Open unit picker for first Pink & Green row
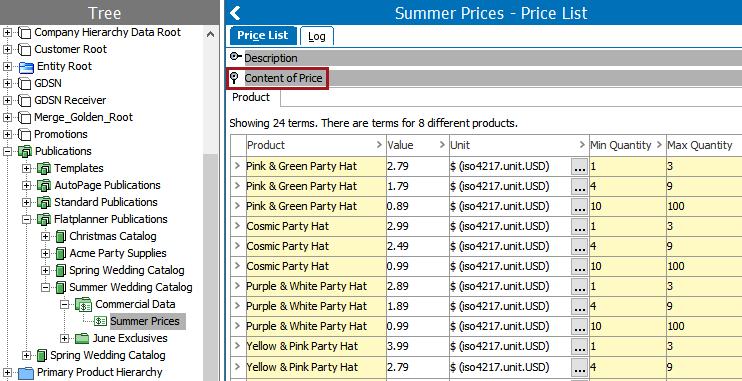 tap(580, 167)
